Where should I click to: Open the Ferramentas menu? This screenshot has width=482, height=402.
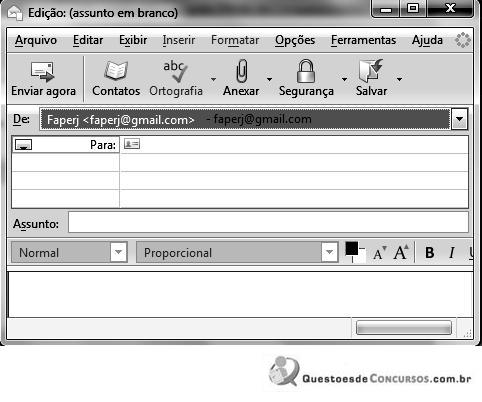(x=363, y=40)
